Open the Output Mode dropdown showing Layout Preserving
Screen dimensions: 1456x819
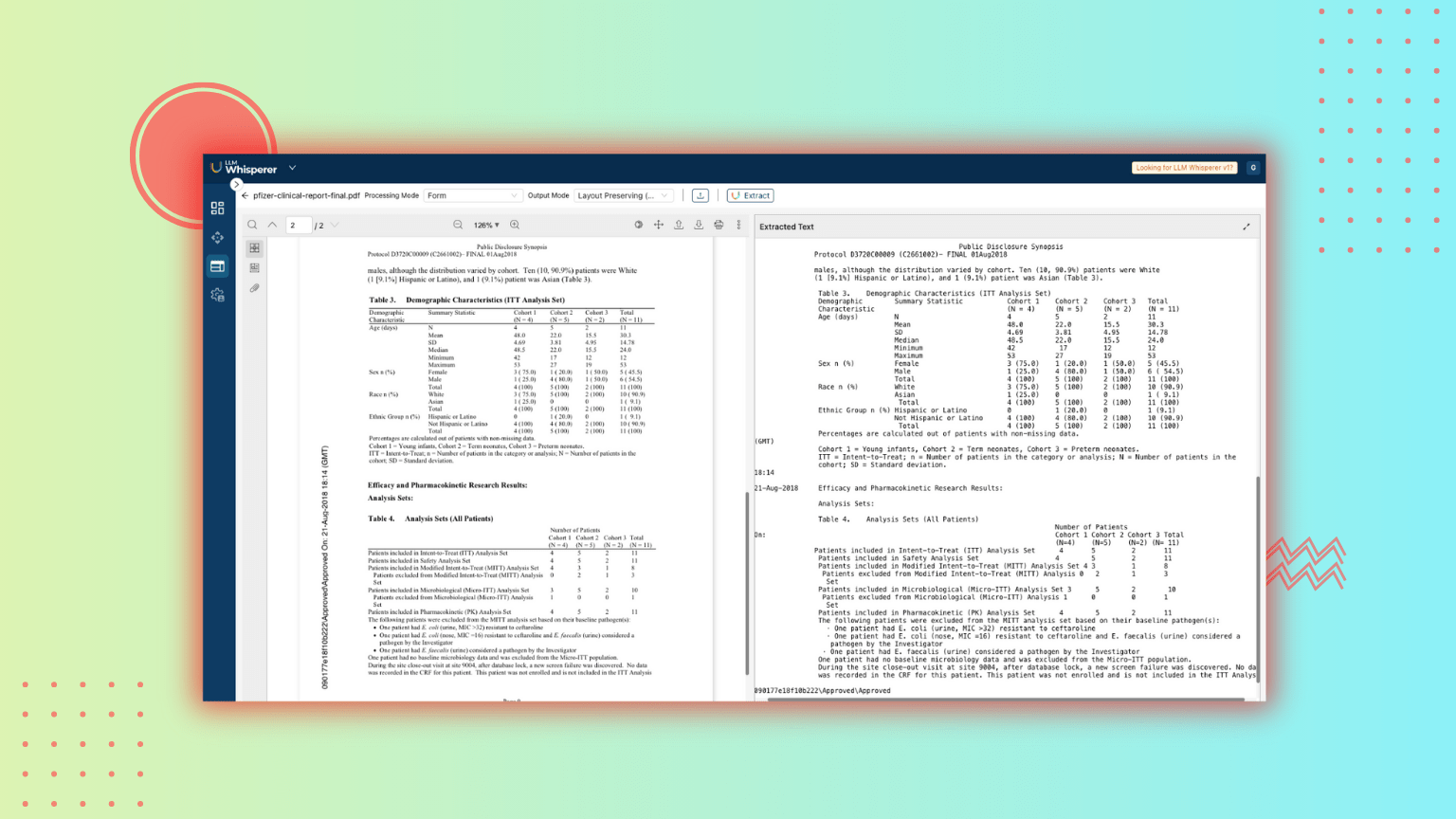(623, 195)
